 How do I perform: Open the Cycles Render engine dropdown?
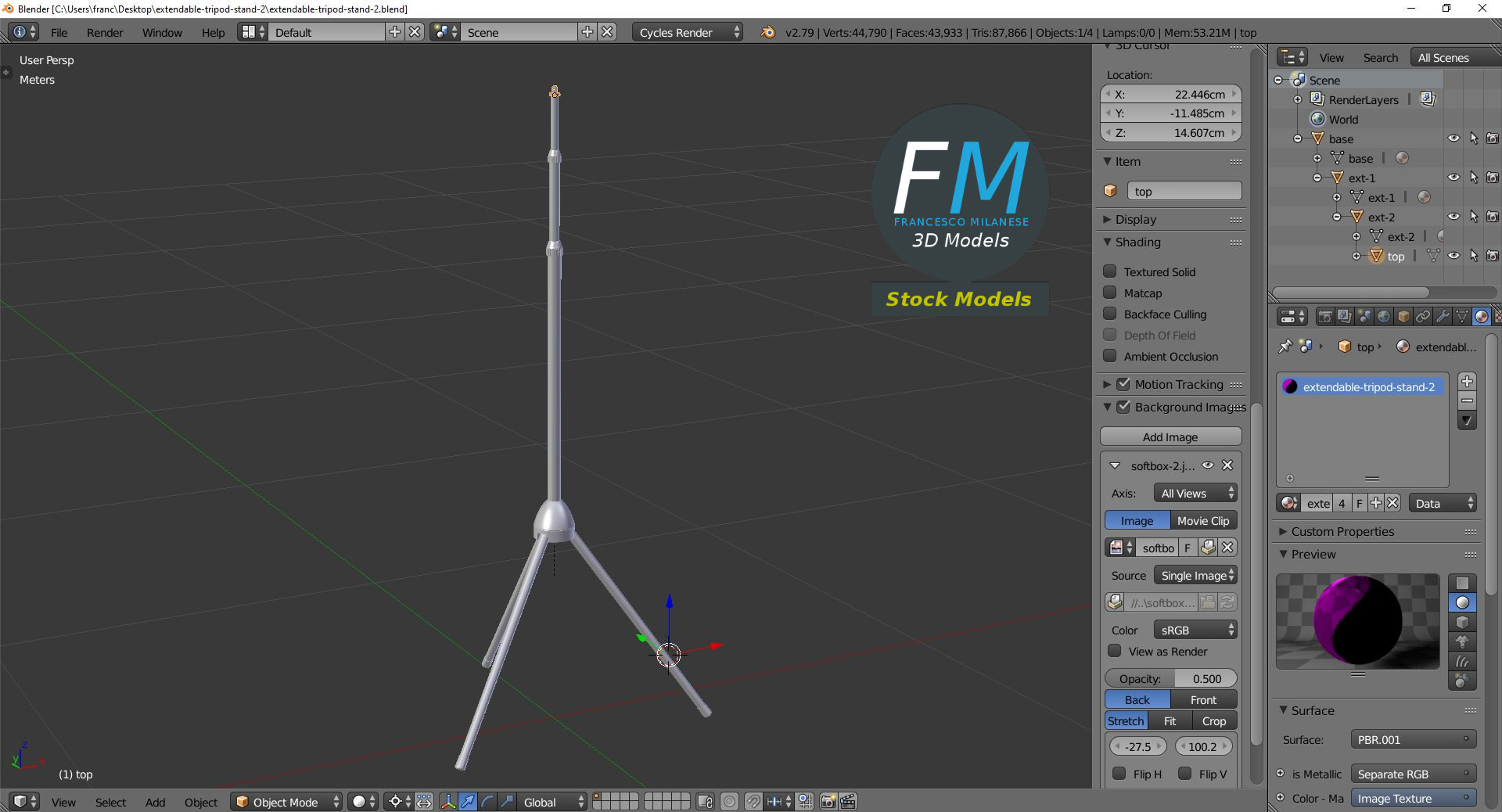688,32
